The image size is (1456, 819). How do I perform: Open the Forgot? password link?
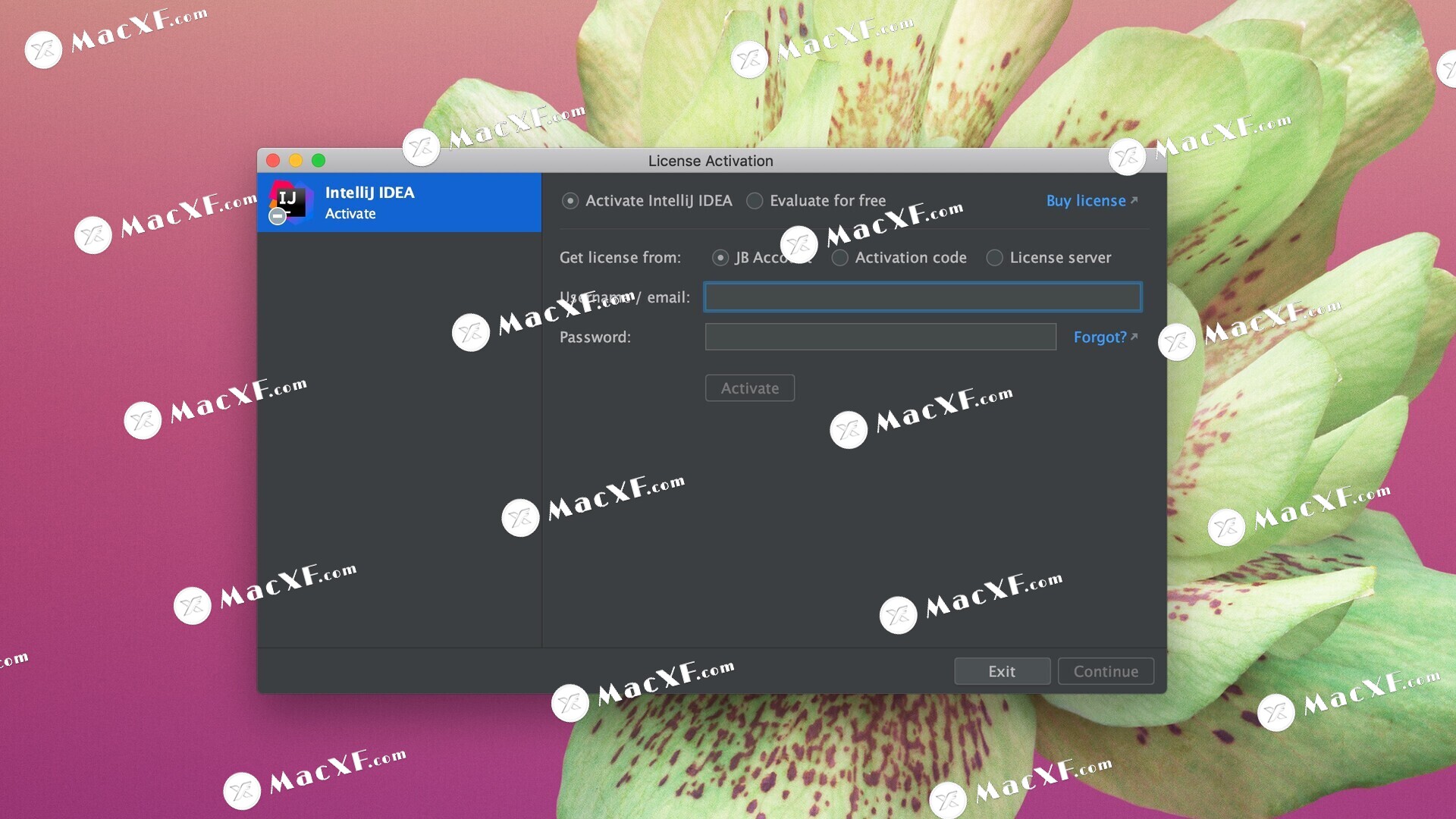coord(1100,337)
